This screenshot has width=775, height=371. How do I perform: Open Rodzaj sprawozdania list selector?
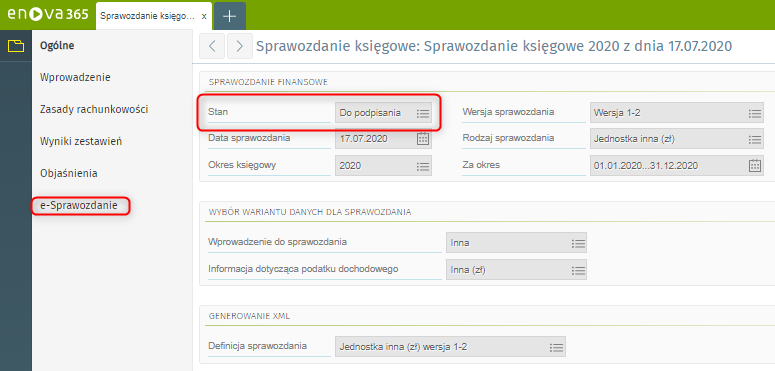754,139
